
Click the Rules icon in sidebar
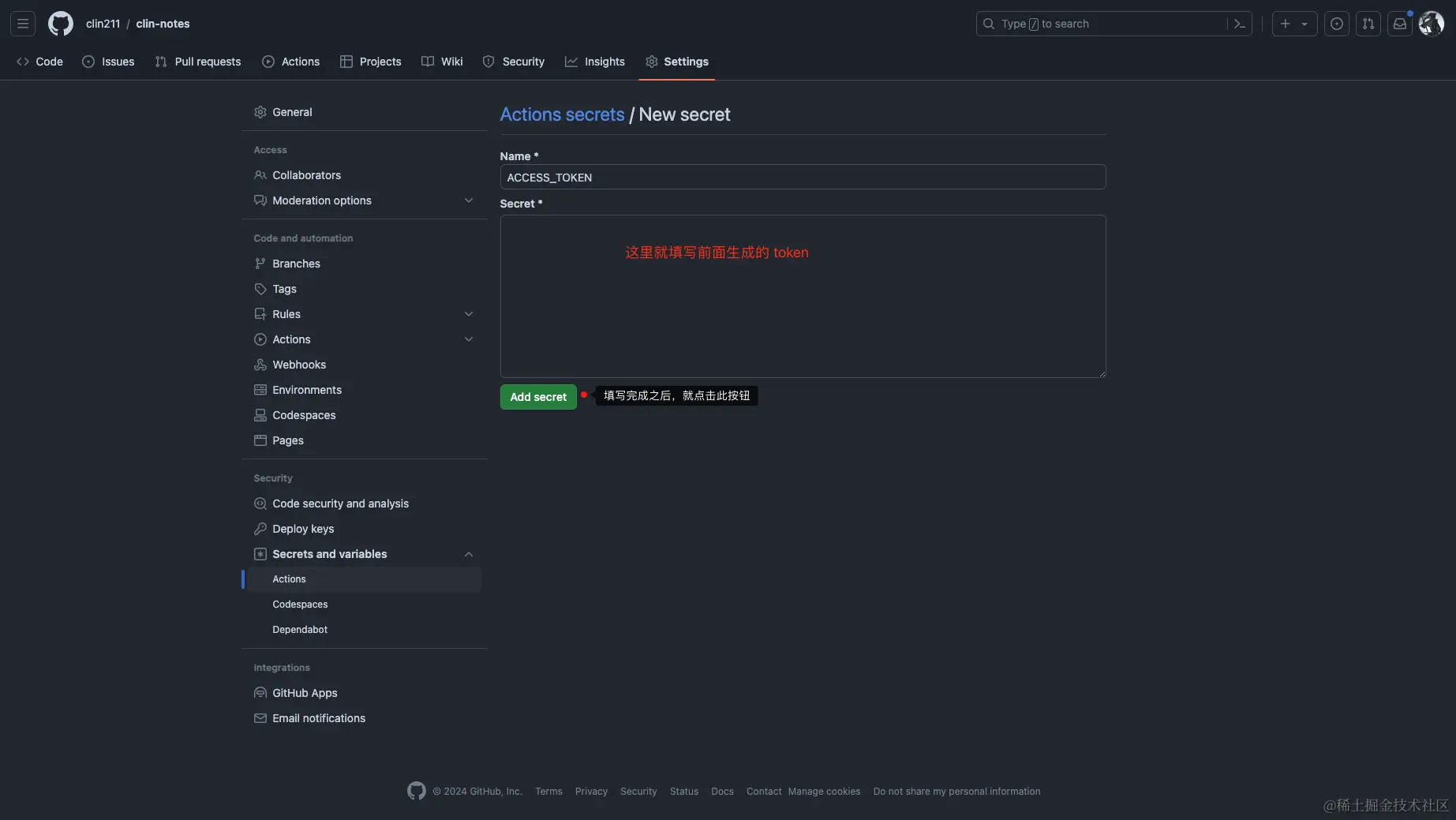pyautogui.click(x=260, y=314)
